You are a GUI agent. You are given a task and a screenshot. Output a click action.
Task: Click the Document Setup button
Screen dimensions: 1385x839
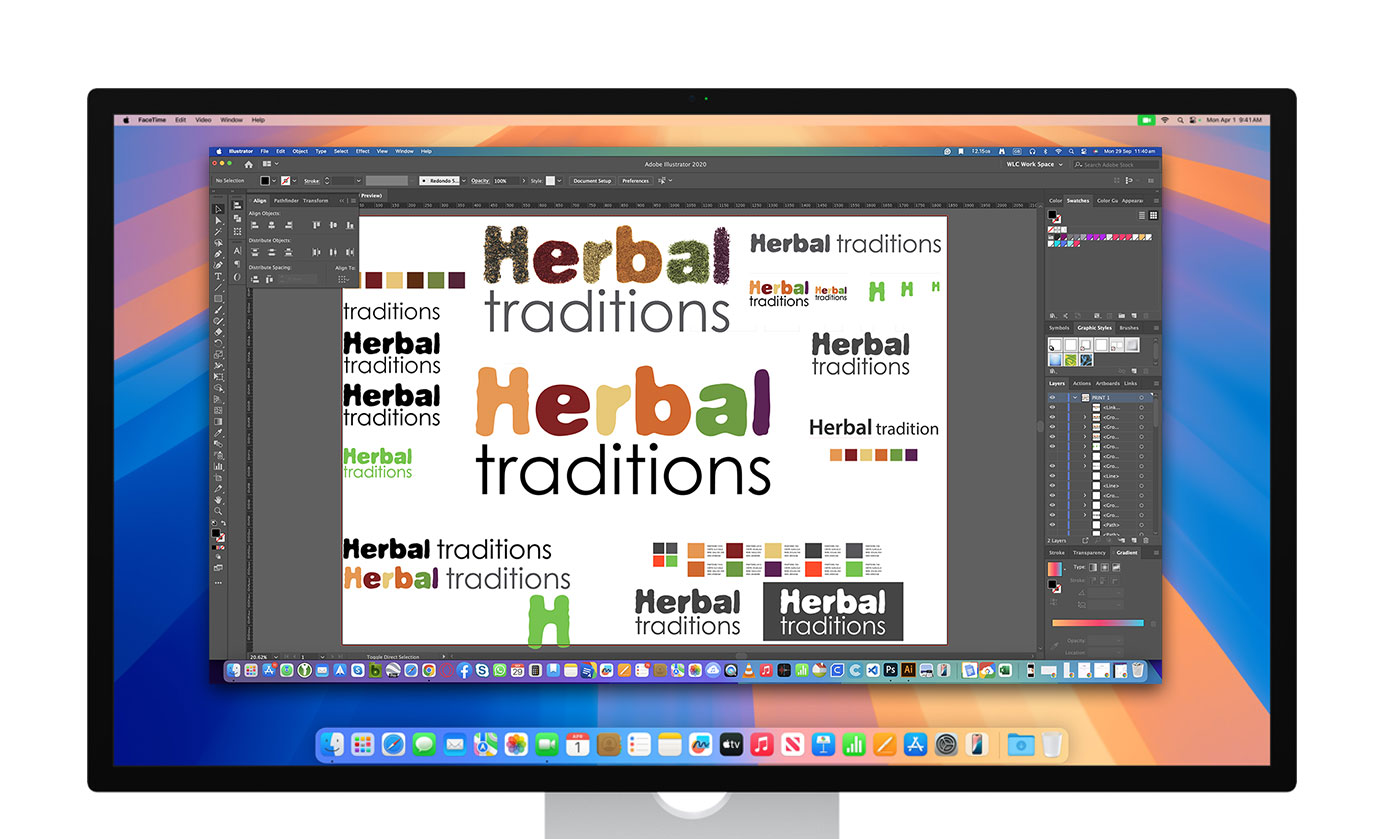tap(591, 181)
